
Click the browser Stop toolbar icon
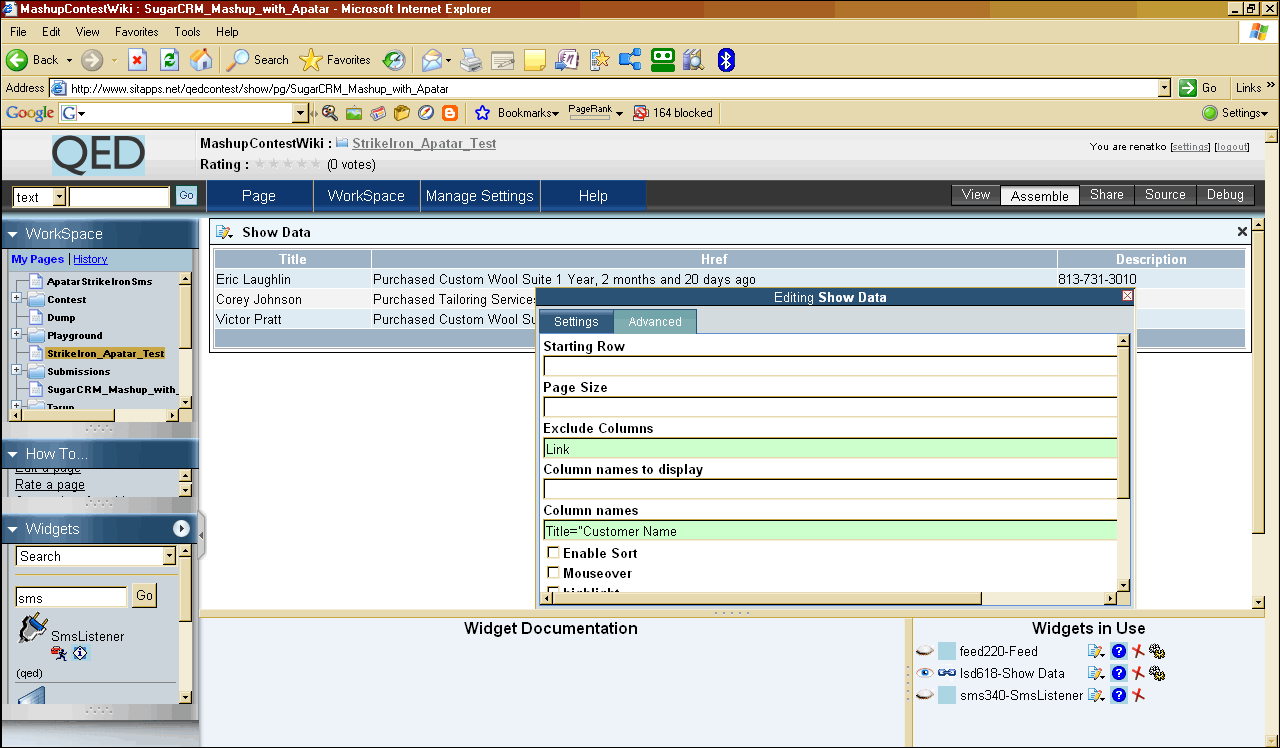pyautogui.click(x=137, y=60)
